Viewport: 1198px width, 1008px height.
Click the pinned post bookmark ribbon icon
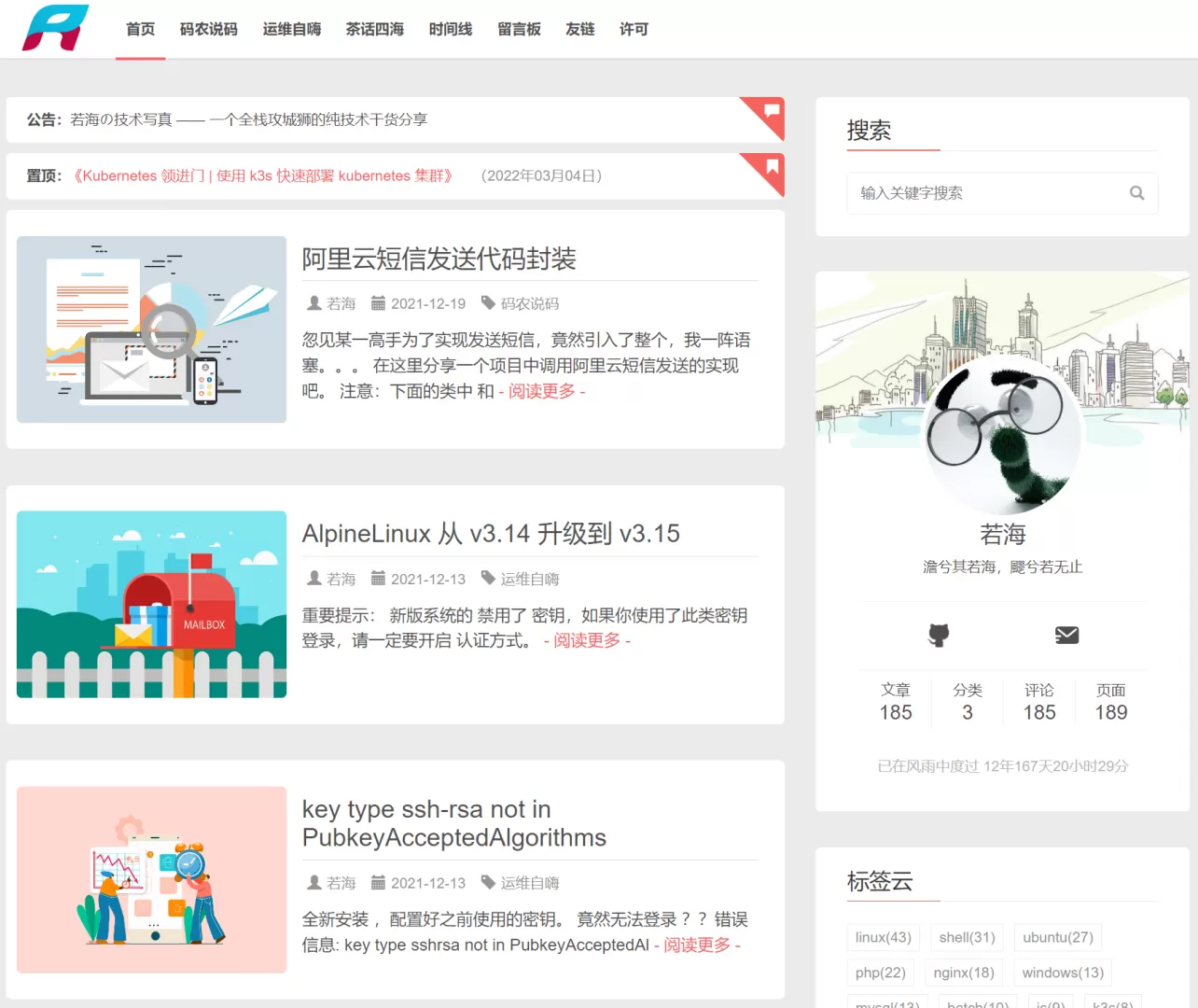coord(772,167)
